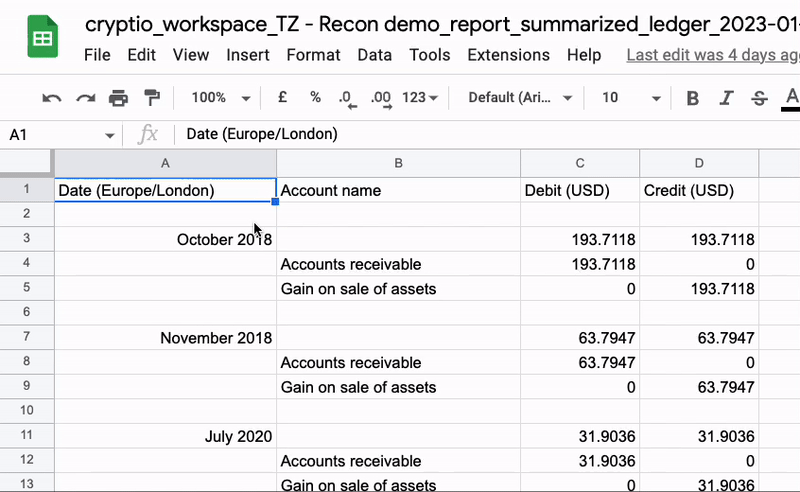Select credit value 0 in row 12
The image size is (800, 492).
[x=699, y=461]
